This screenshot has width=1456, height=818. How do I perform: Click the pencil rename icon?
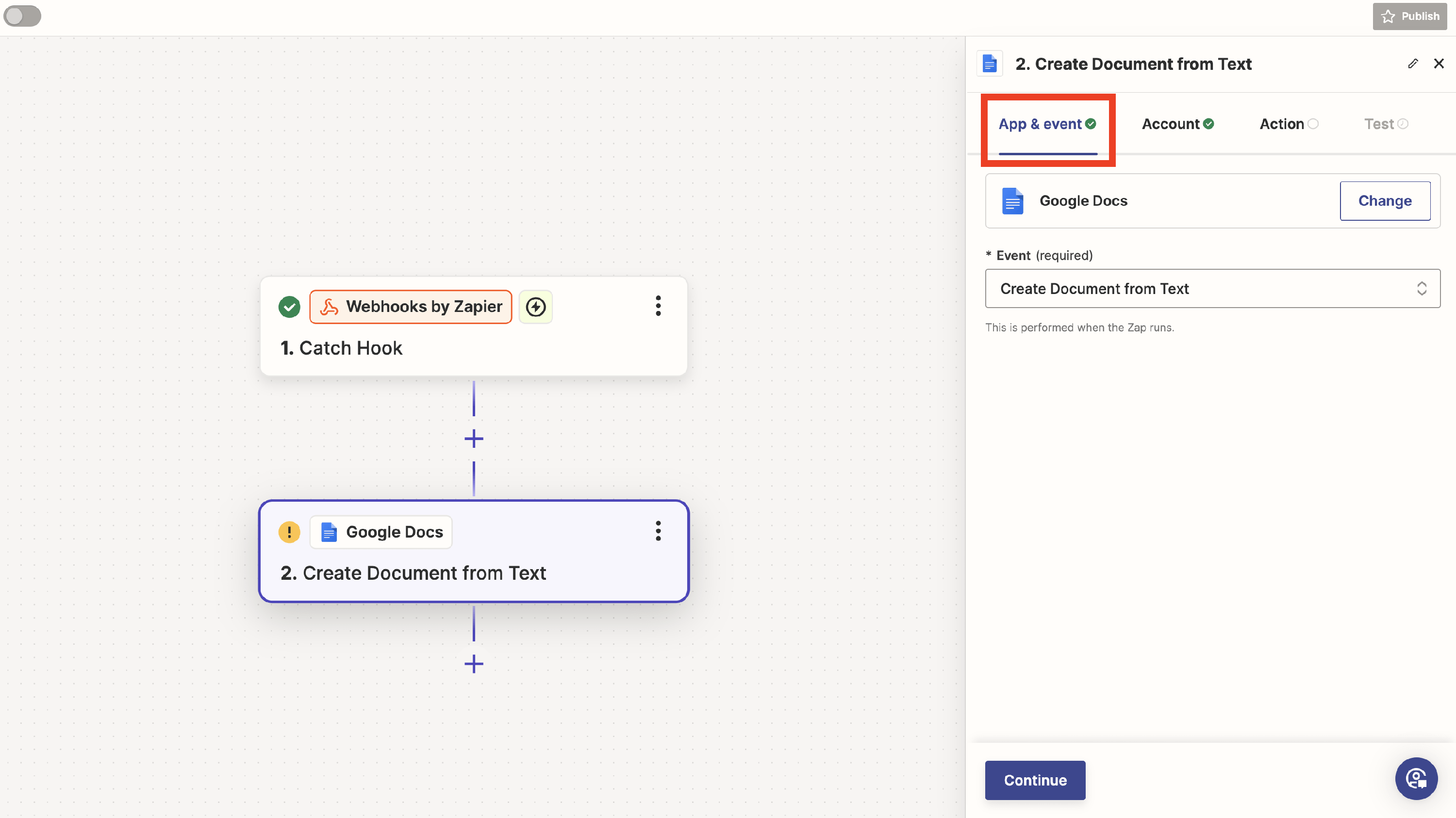point(1412,64)
